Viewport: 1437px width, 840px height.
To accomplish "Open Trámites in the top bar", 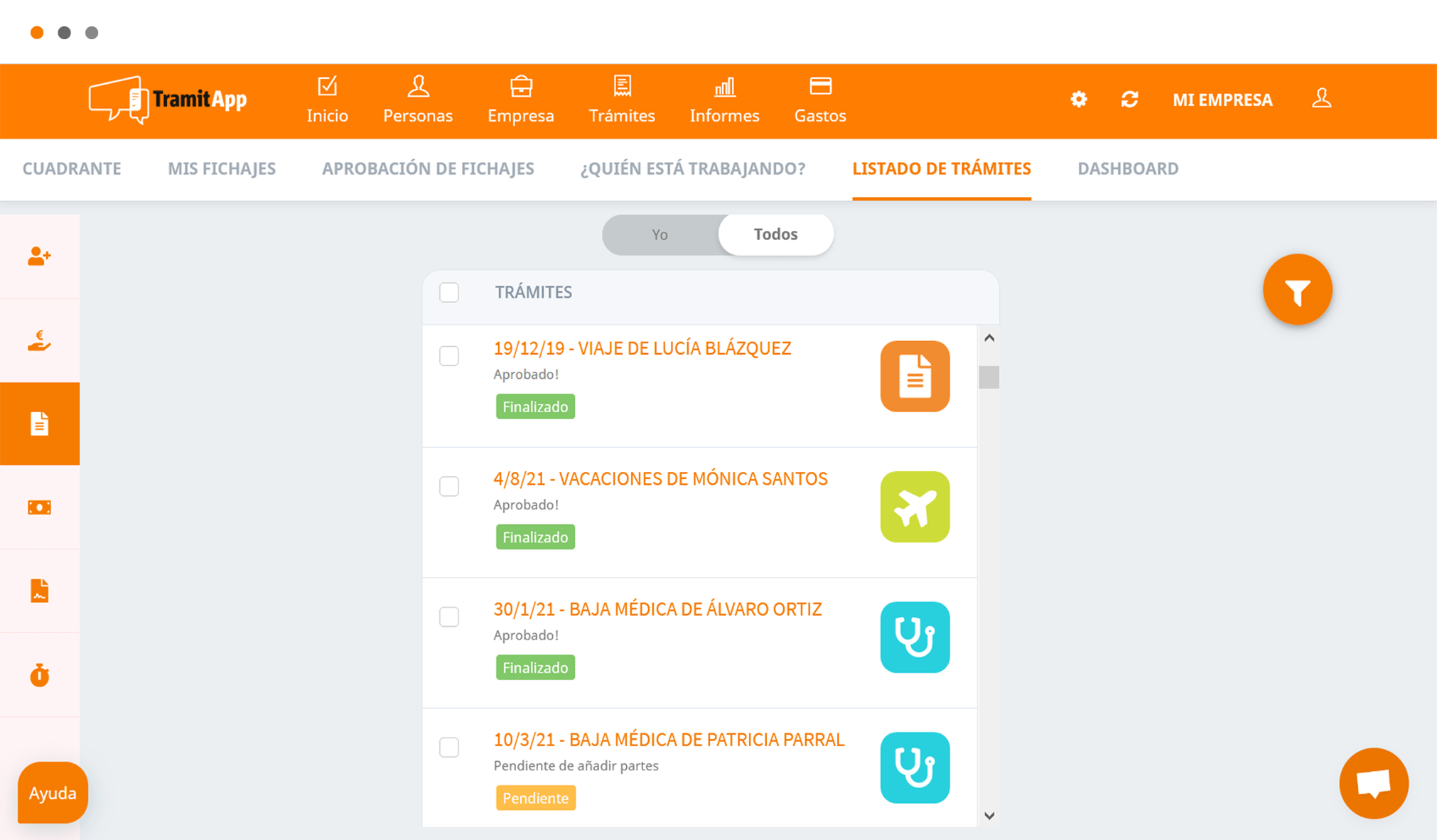I will [x=622, y=100].
